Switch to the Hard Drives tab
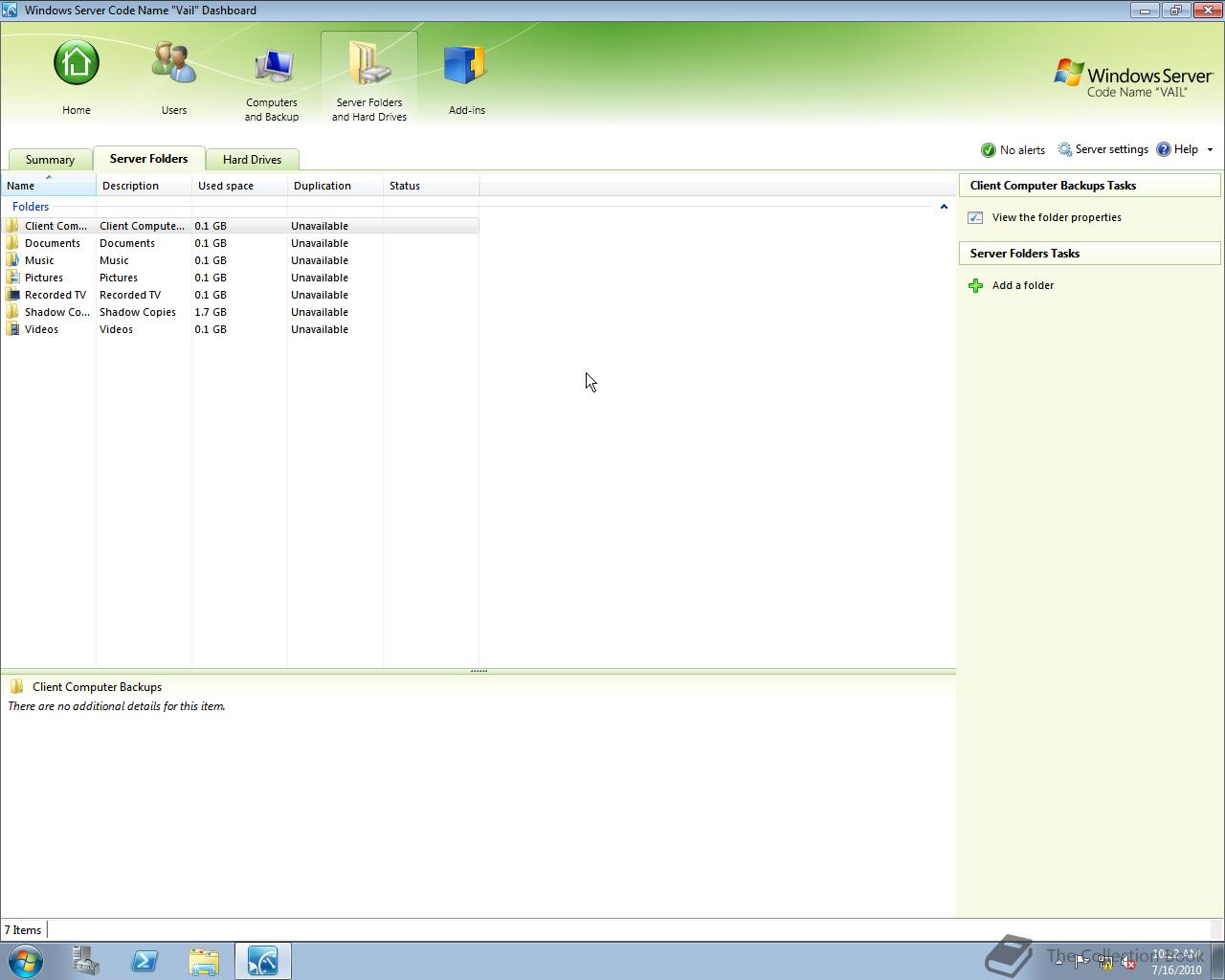 point(252,160)
